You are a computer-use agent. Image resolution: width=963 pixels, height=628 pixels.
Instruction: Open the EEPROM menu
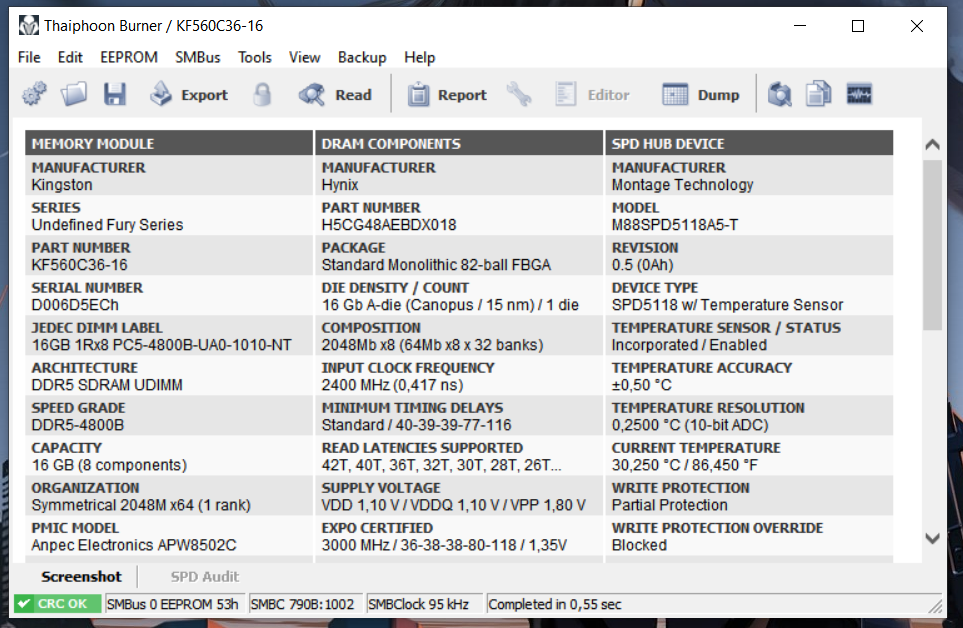[x=129, y=57]
